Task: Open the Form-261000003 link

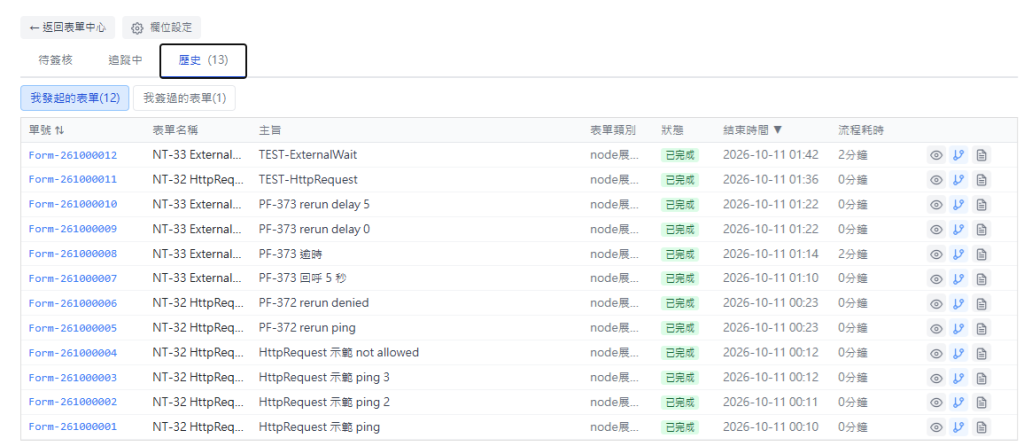Action: coord(73,378)
